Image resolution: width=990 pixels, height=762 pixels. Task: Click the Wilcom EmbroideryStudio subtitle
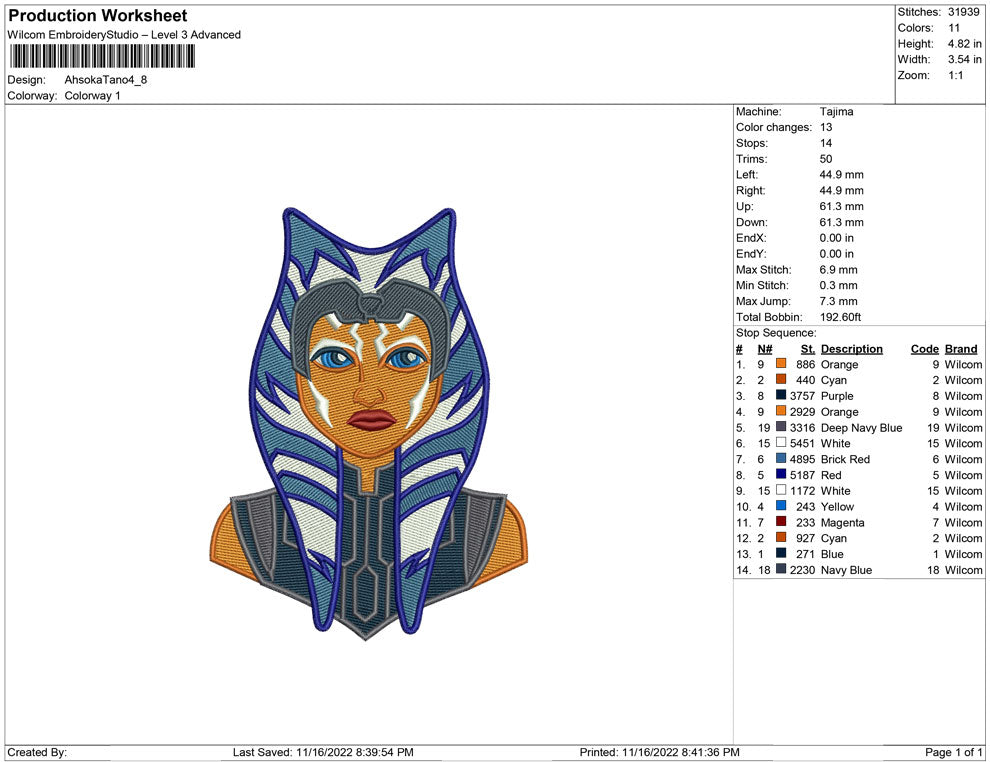124,35
